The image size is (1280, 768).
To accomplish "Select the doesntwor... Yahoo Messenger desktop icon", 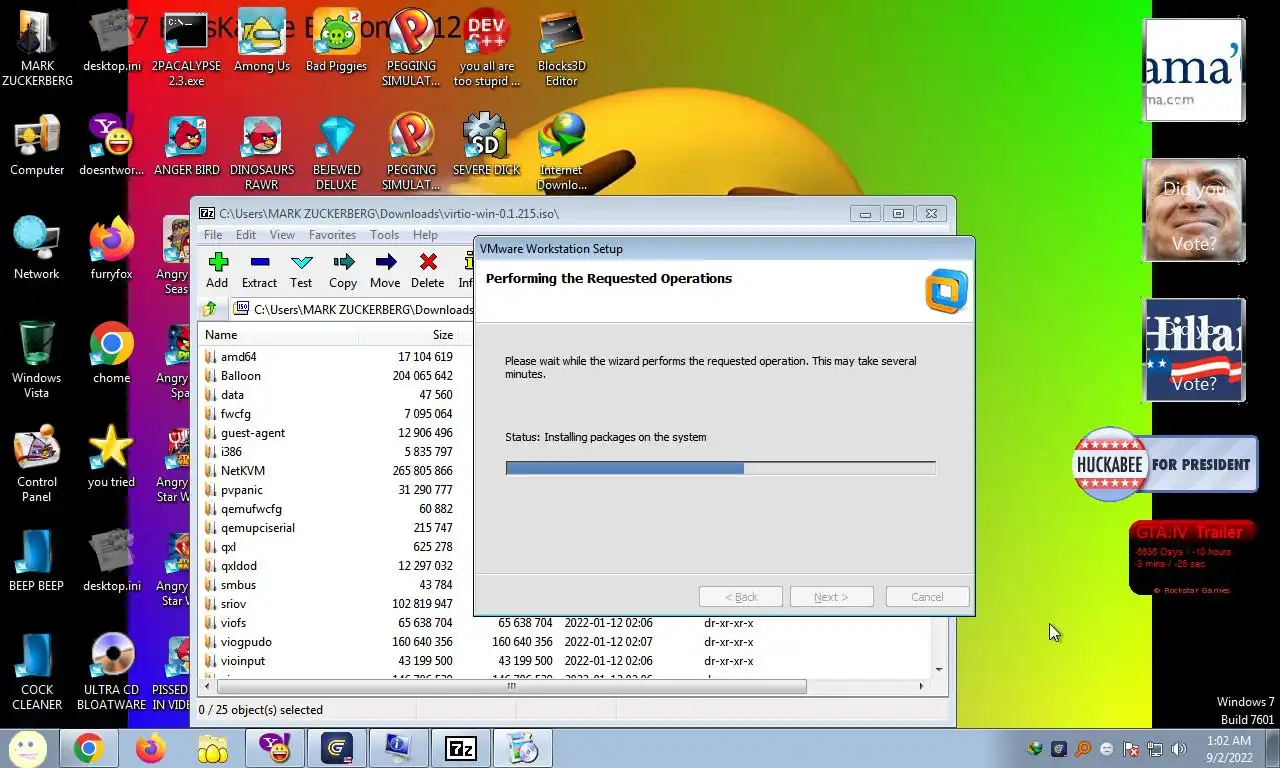I will point(111,146).
